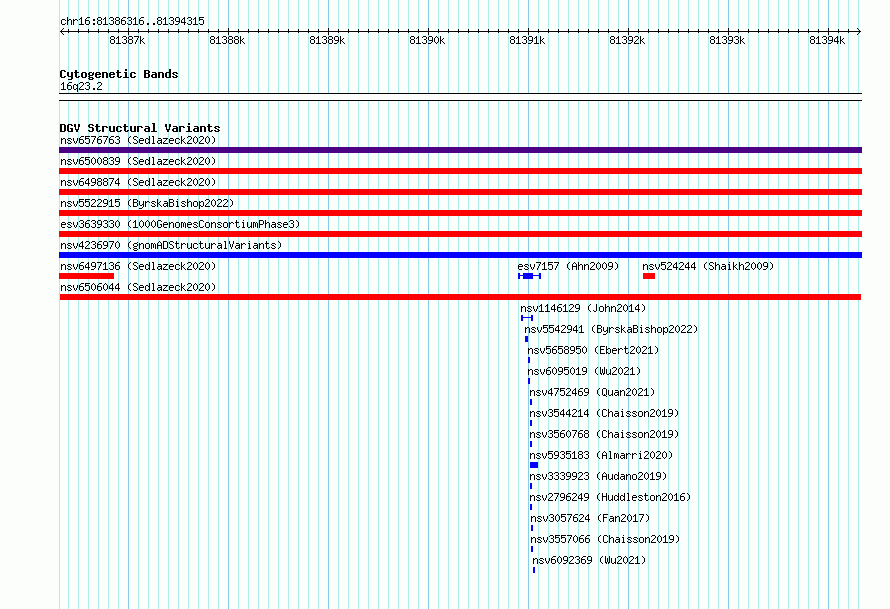Click the esv7157 blue variant glyph

click(x=530, y=276)
